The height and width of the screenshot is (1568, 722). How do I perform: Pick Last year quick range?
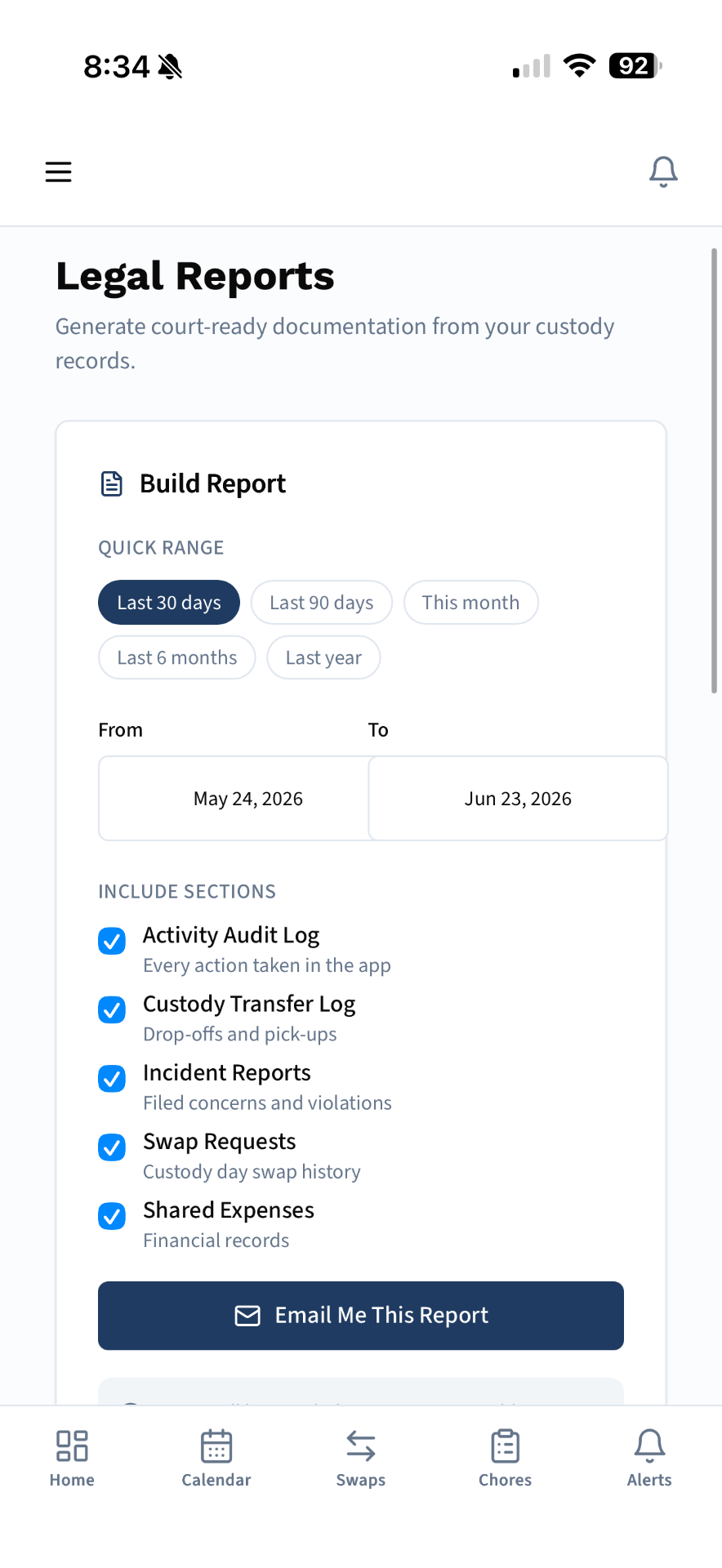tap(323, 657)
